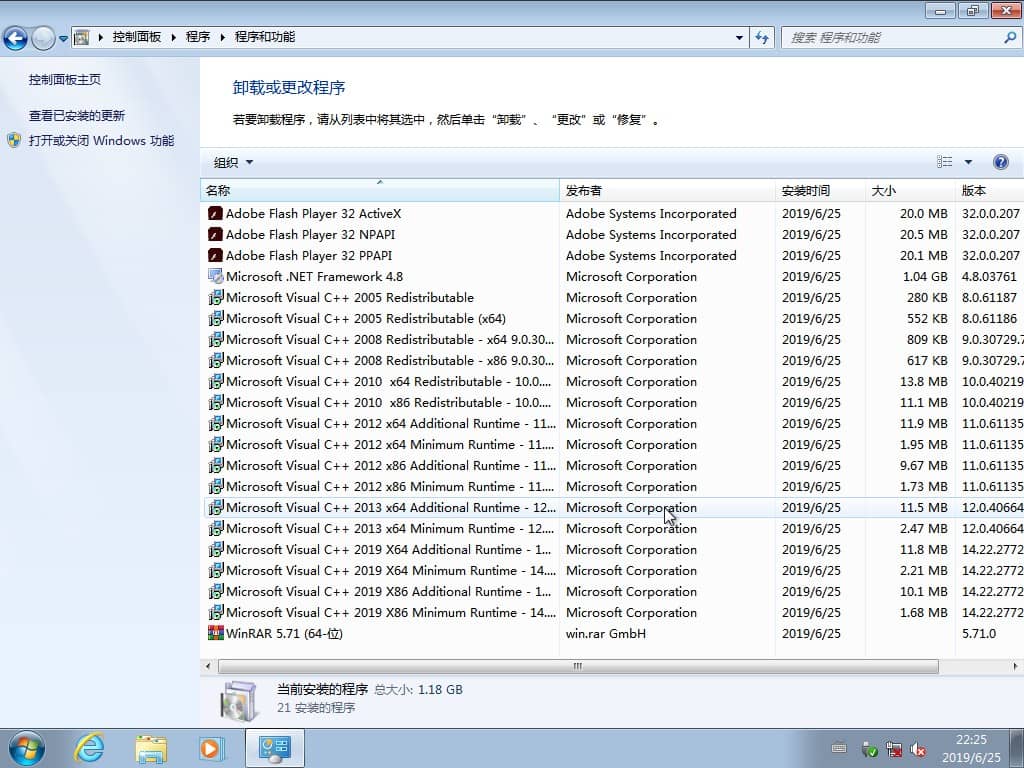Click icon of Visual C++ 2005 Redistributable
The height and width of the screenshot is (768, 1024).
[x=215, y=297]
